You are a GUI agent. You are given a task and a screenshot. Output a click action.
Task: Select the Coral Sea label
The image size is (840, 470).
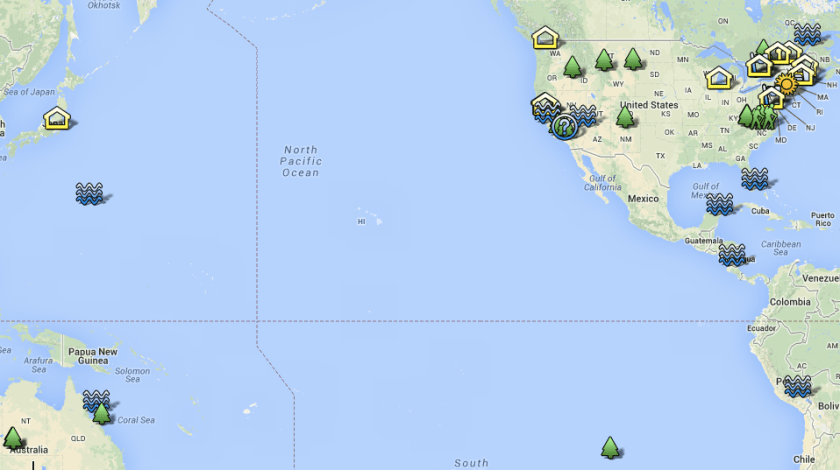point(136,420)
